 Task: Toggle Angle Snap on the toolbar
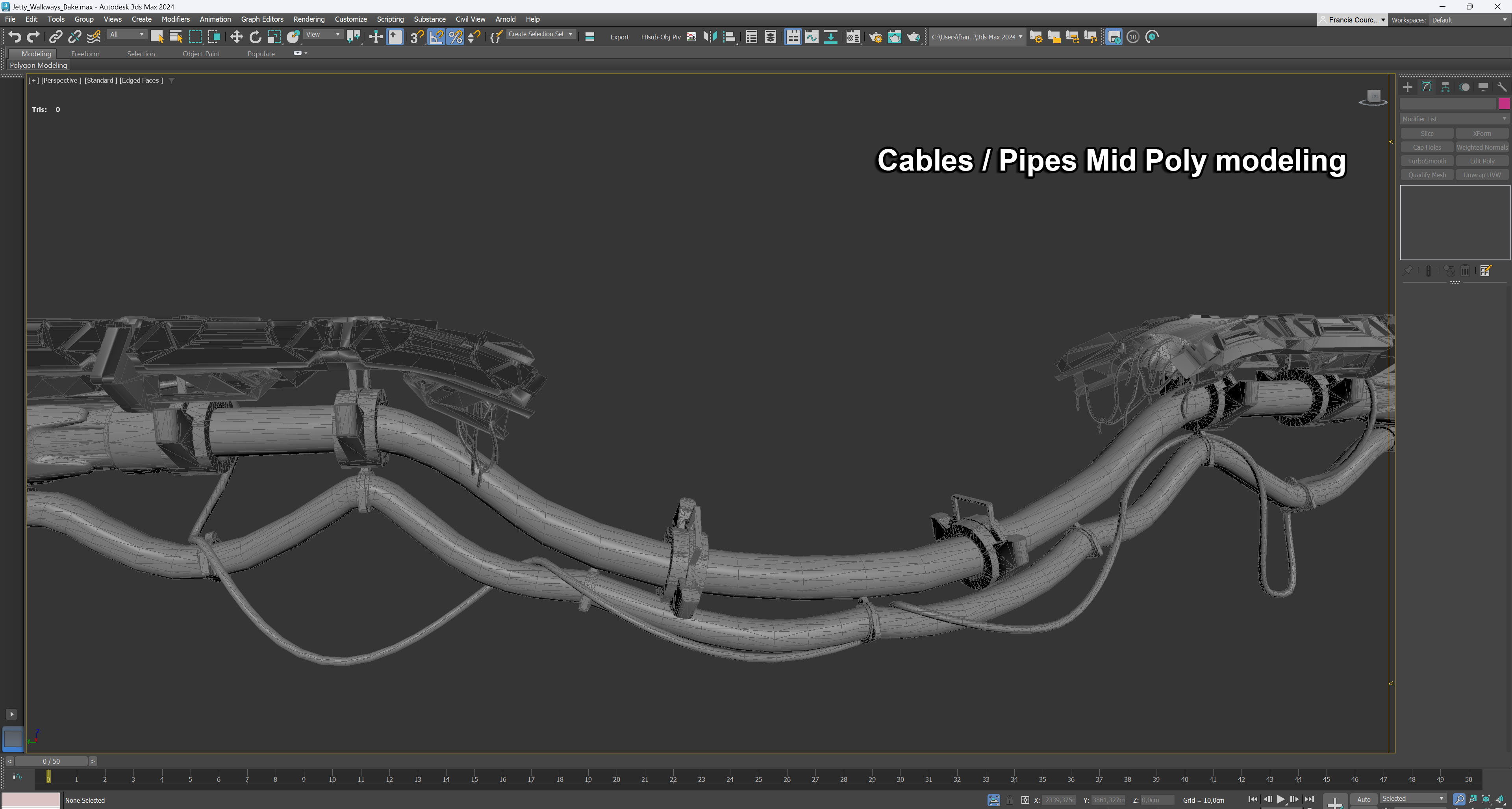437,37
